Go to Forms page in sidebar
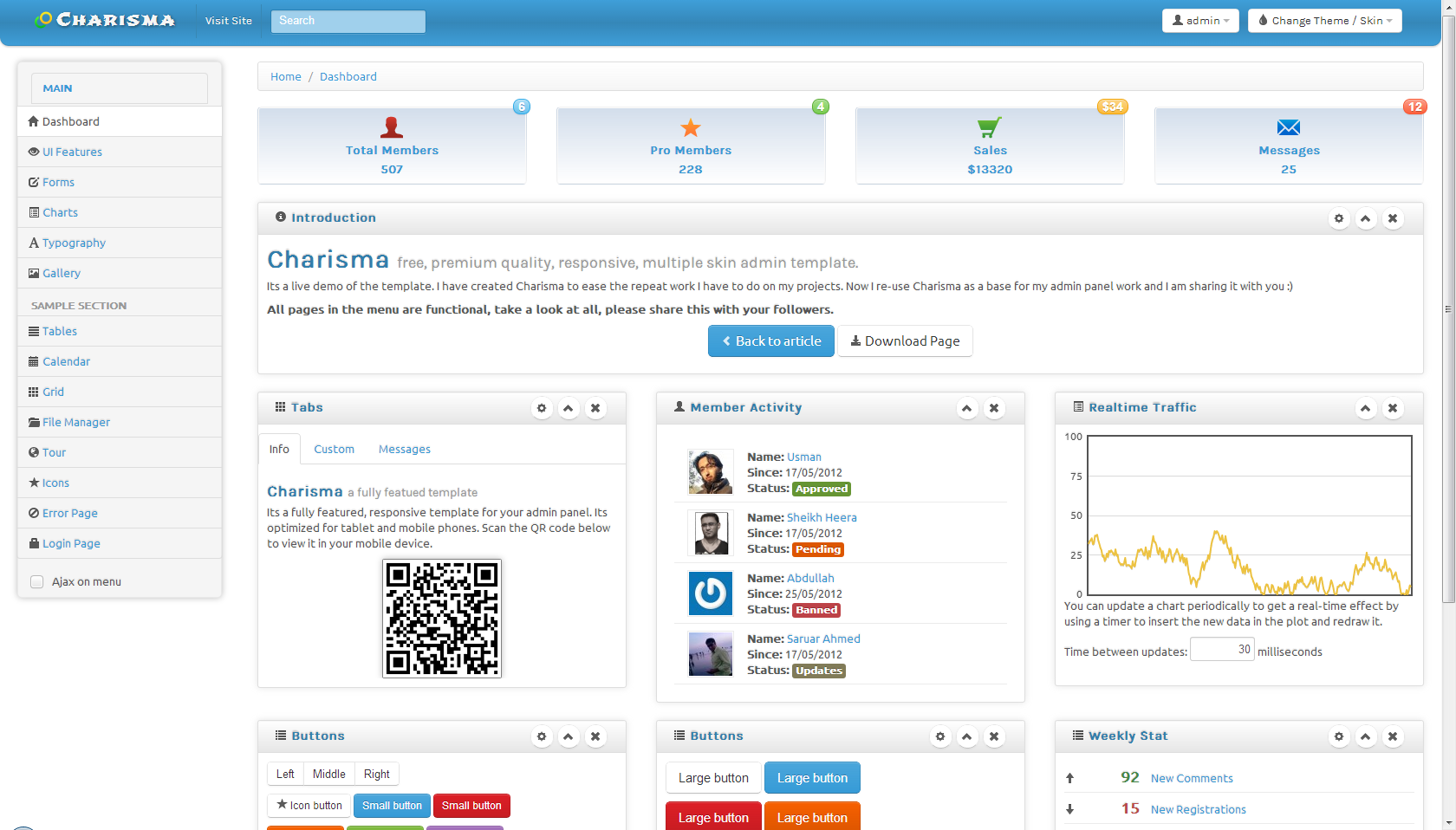1456x830 pixels. (120, 182)
